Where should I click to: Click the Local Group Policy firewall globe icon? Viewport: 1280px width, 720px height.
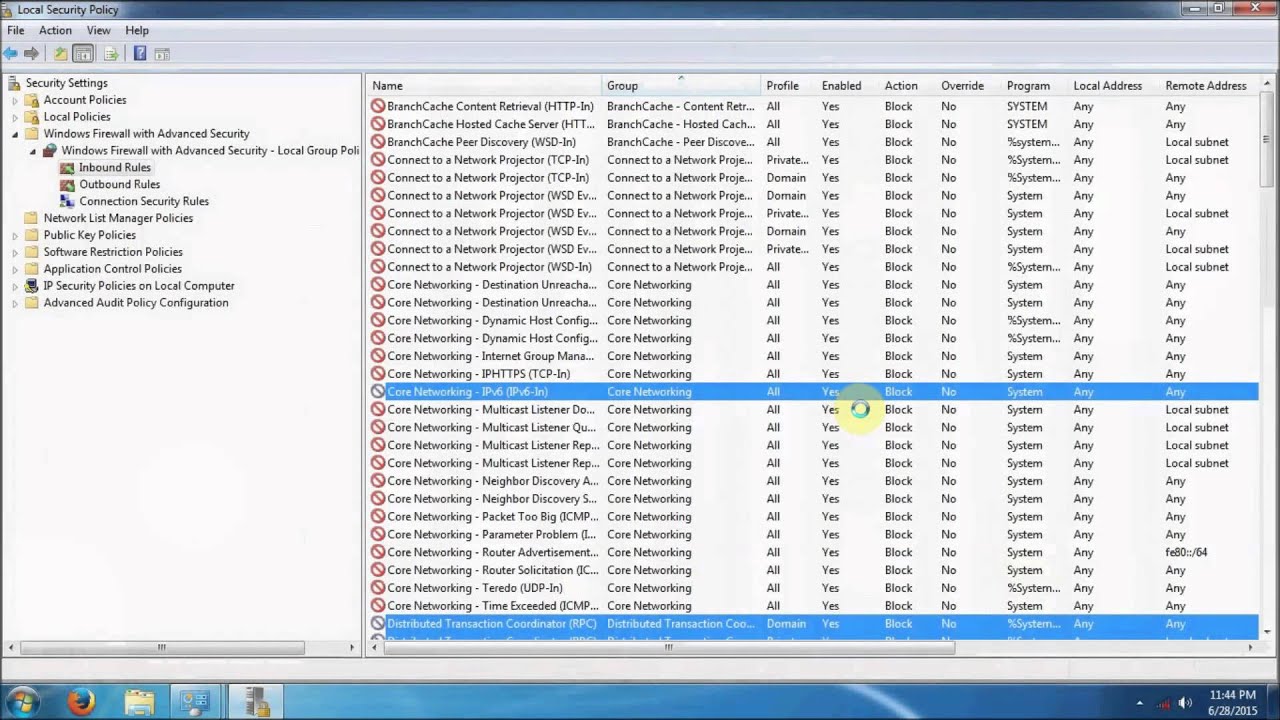50,150
